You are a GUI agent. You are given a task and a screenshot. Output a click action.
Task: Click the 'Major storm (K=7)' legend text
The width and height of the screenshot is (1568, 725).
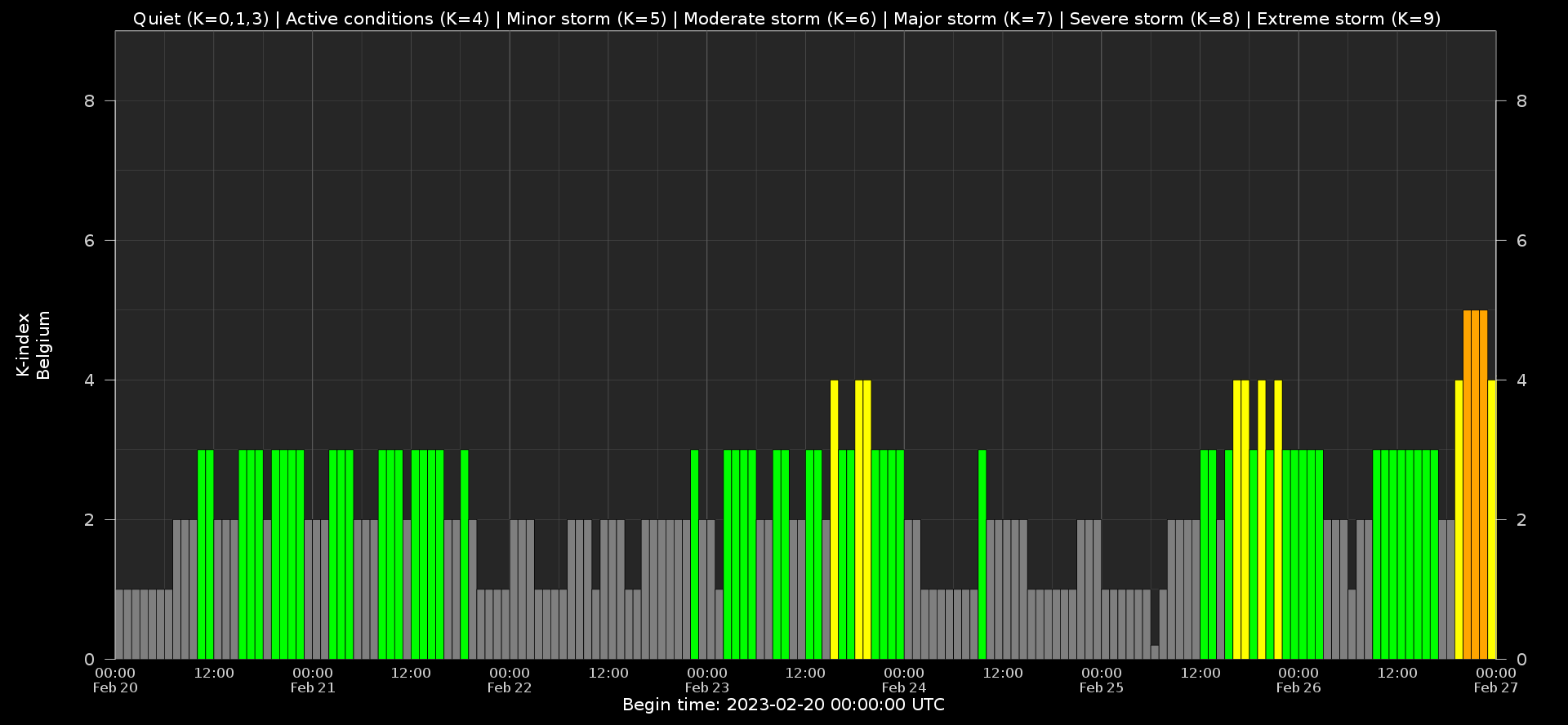(973, 19)
